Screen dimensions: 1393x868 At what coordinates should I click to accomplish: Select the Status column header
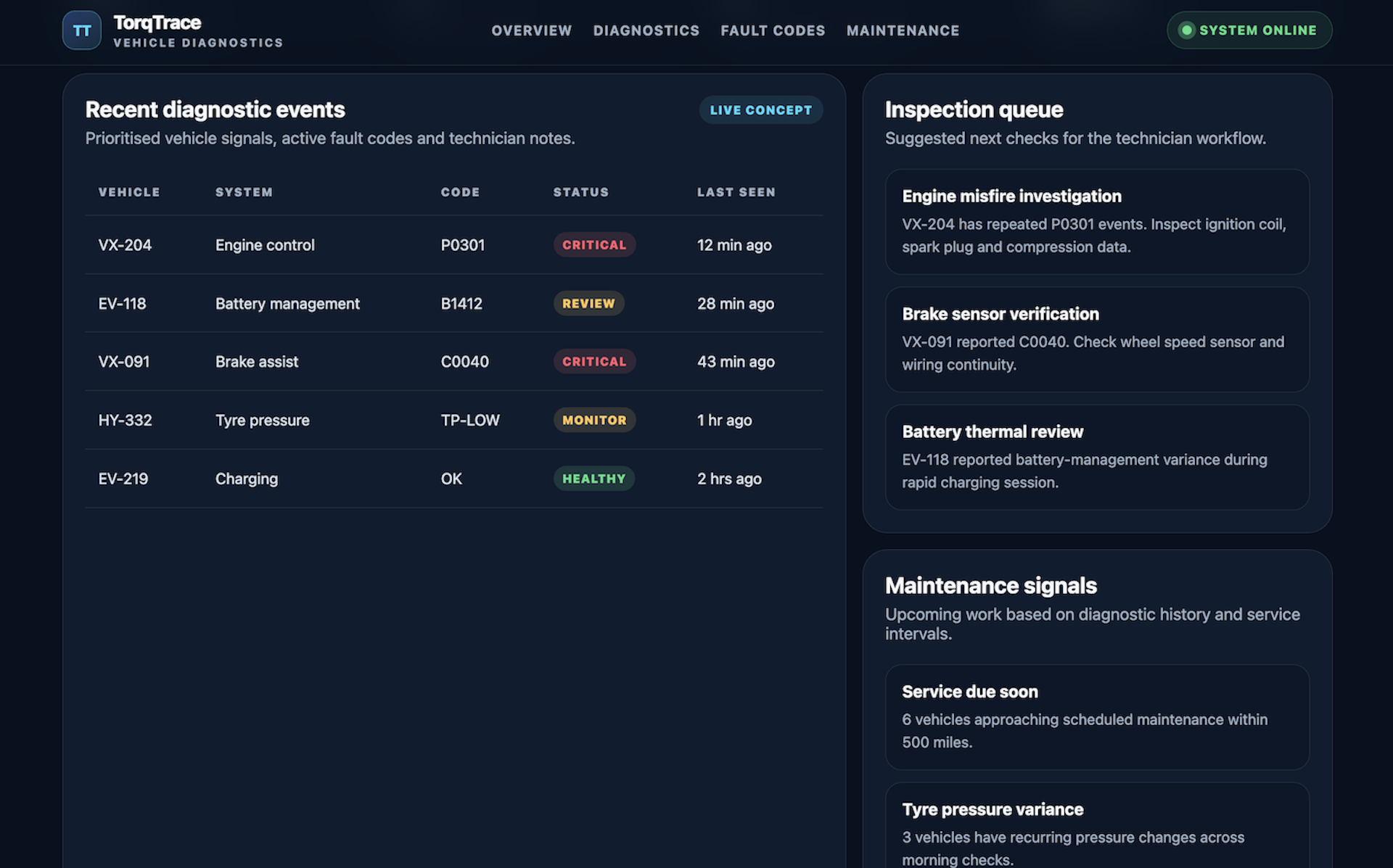click(580, 192)
